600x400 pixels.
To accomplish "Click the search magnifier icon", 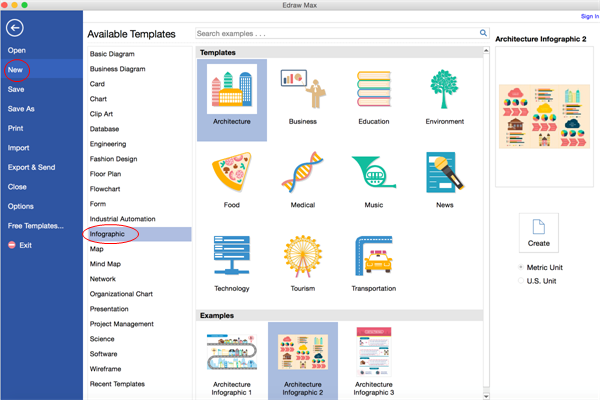I will pyautogui.click(x=483, y=33).
